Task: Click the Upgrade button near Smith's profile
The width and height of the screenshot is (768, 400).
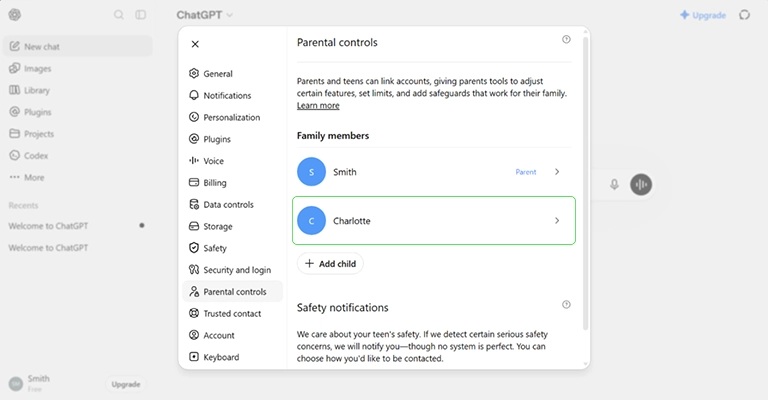Action: (126, 384)
